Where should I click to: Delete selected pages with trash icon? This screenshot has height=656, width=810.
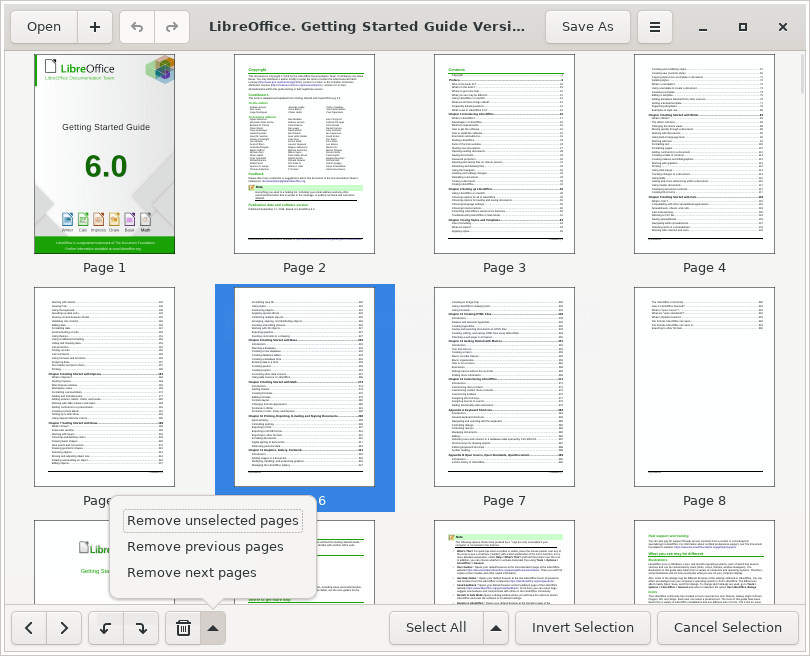coord(183,628)
